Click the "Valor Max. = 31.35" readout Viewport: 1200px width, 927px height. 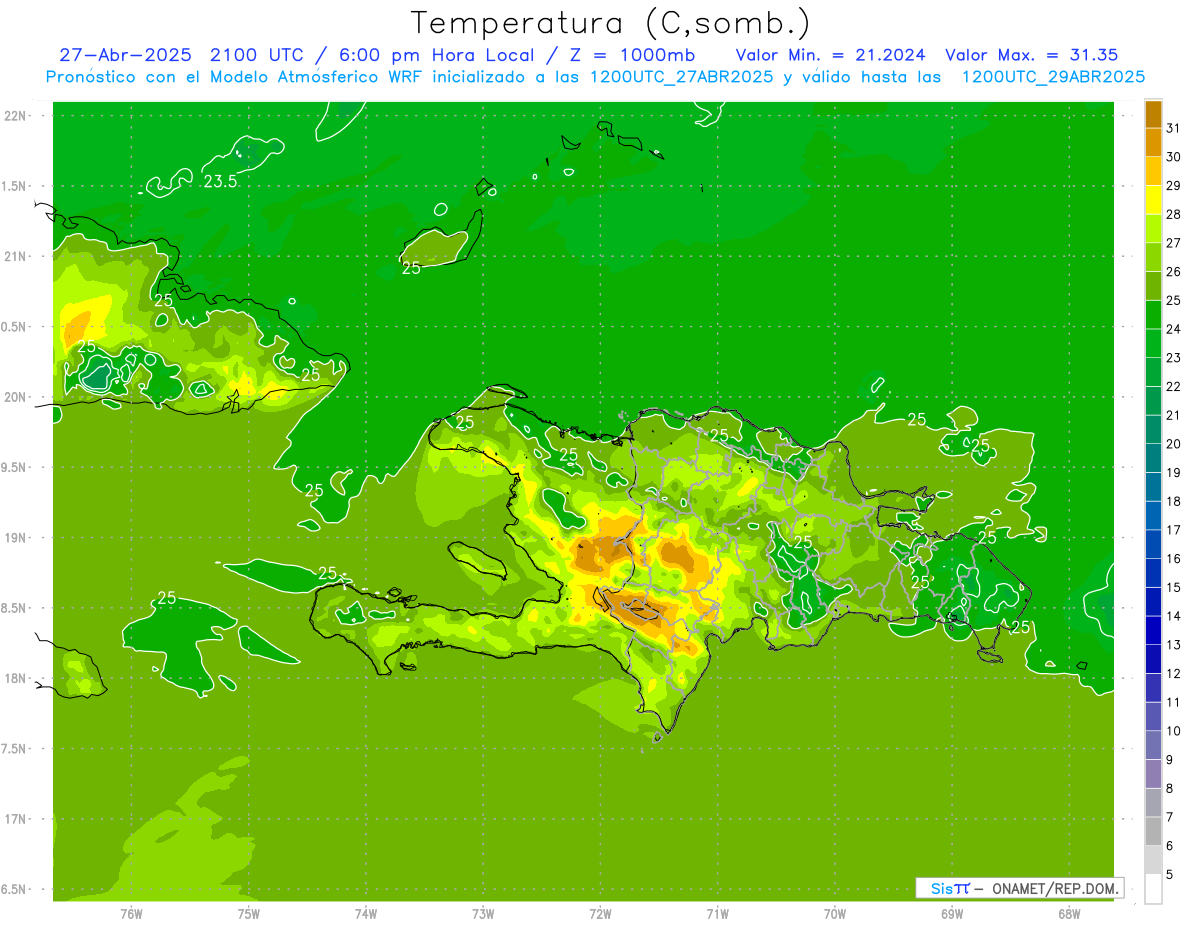1031,55
